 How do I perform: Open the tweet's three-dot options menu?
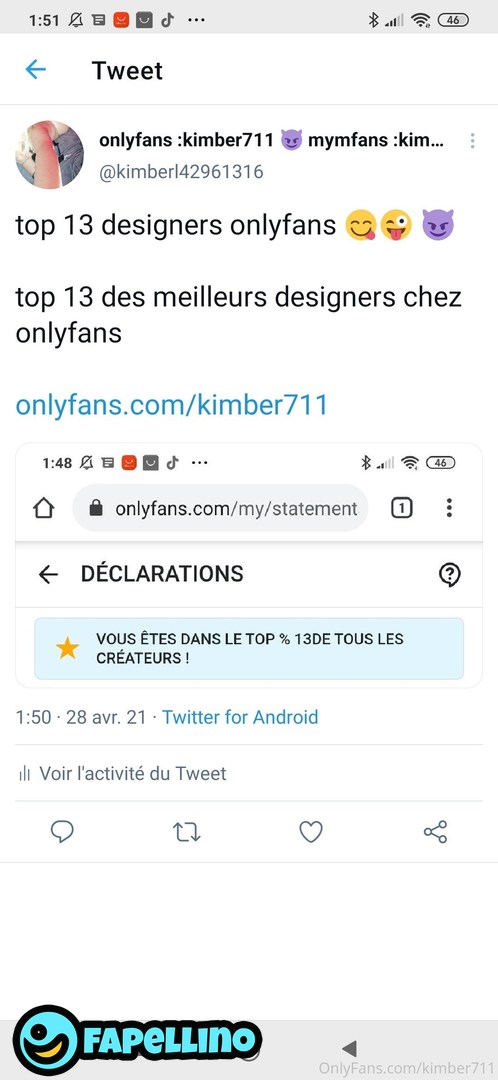473,141
